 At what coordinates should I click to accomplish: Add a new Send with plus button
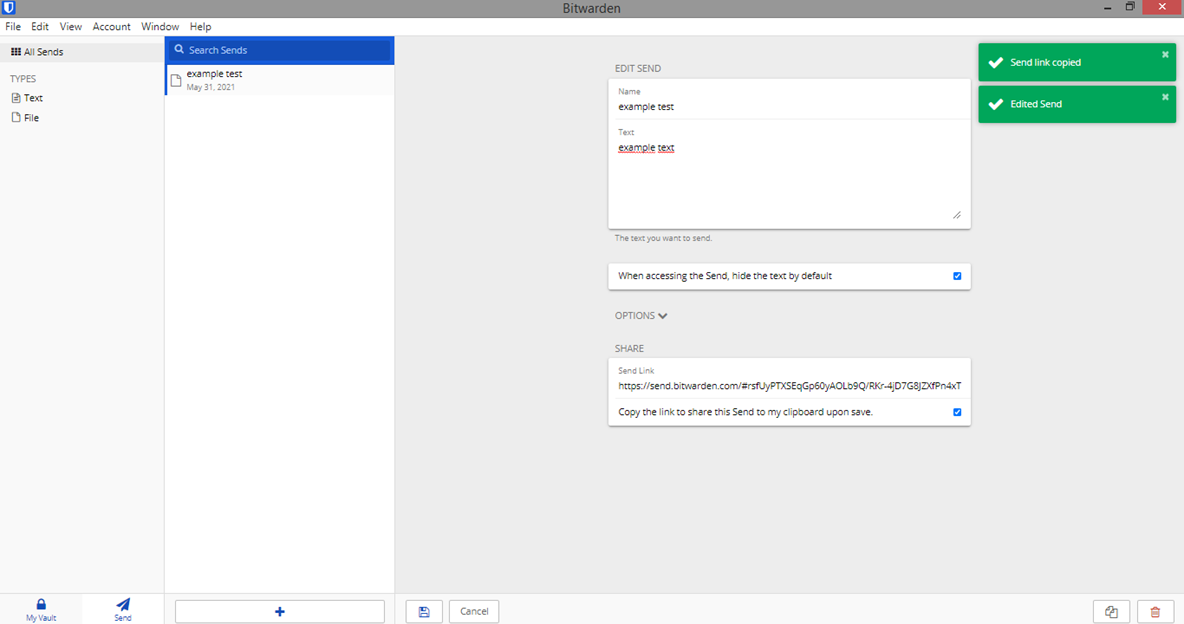[279, 611]
